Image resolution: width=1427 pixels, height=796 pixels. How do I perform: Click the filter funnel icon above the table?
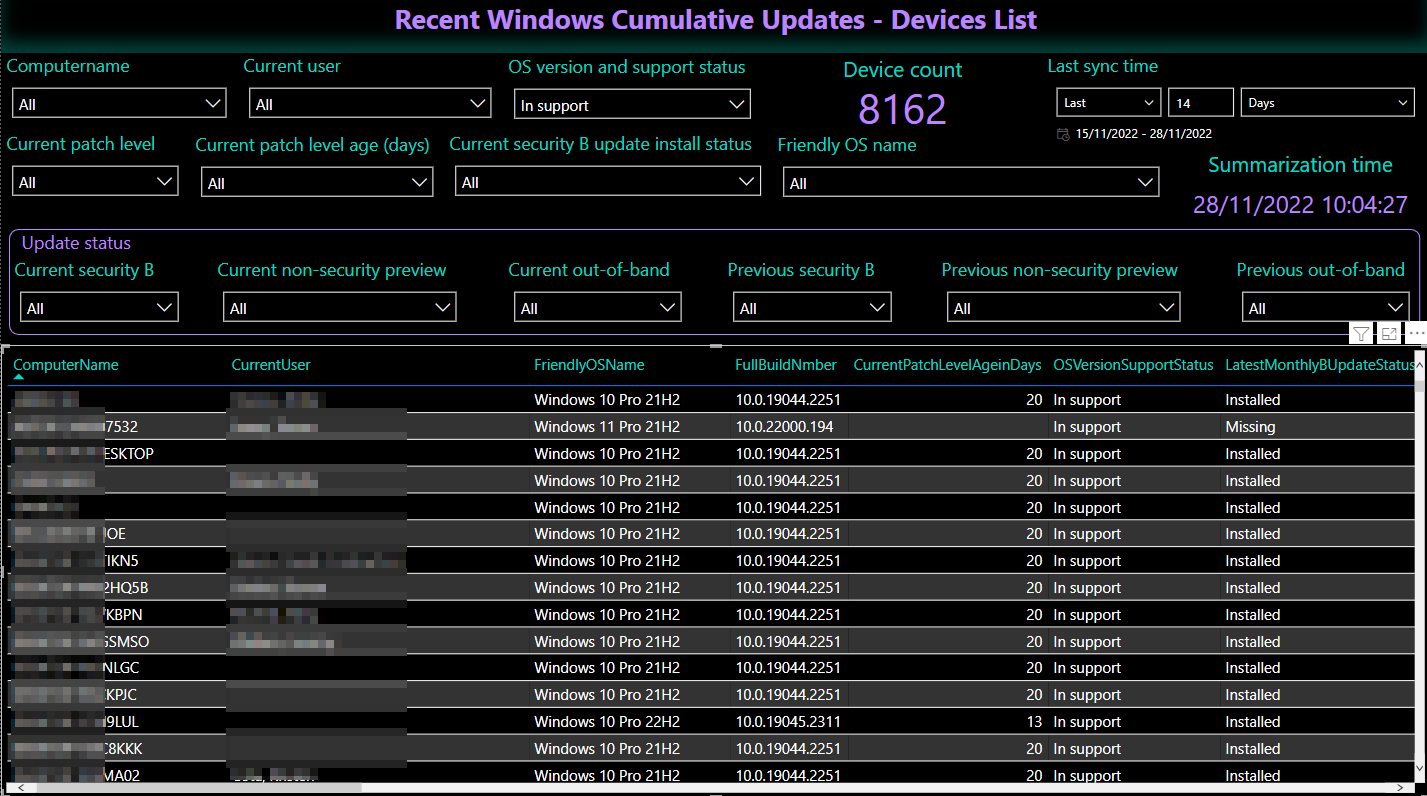[x=1361, y=334]
